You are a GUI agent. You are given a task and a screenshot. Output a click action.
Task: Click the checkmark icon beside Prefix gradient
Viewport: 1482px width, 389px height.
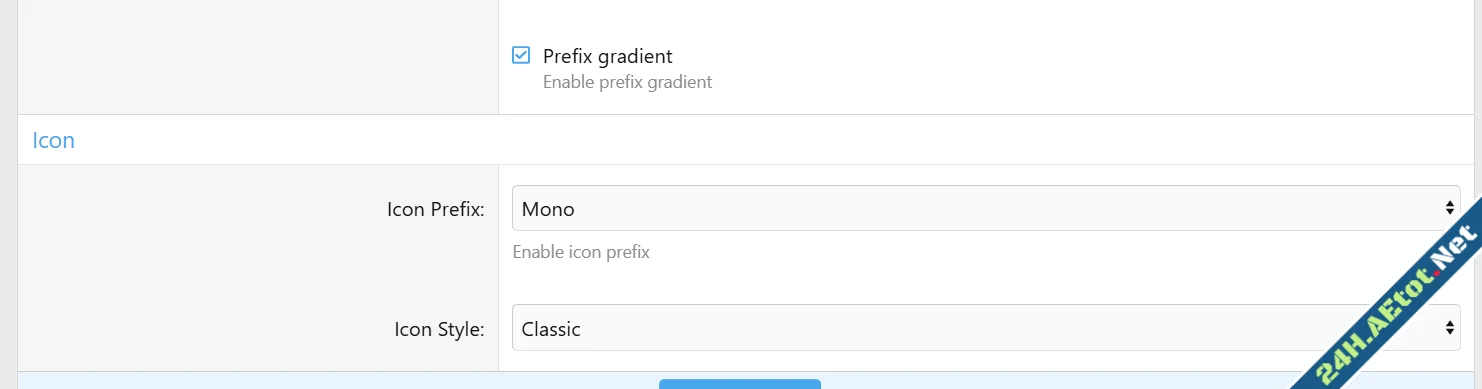point(521,55)
